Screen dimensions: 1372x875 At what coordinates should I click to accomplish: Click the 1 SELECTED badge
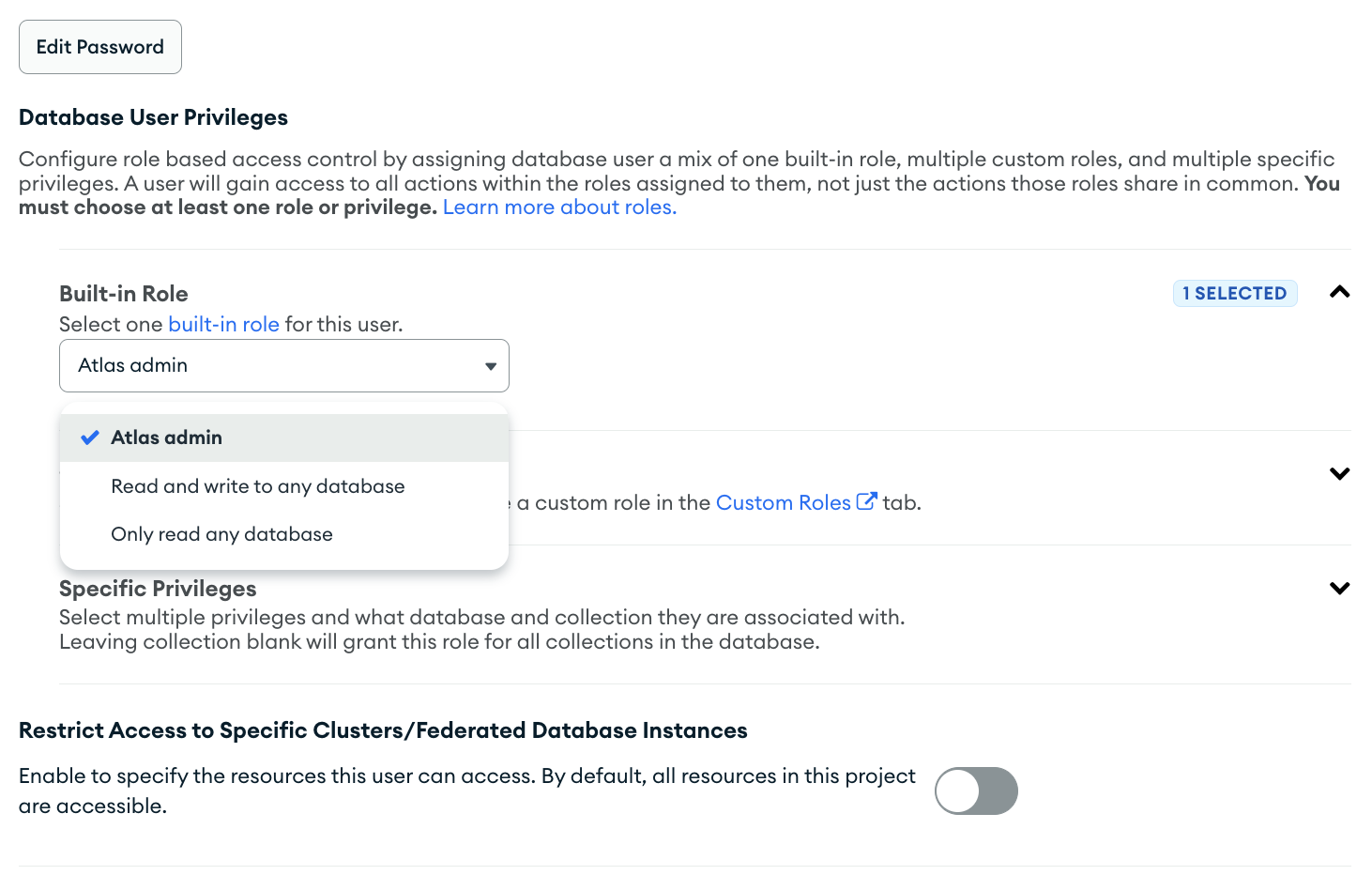pos(1234,294)
